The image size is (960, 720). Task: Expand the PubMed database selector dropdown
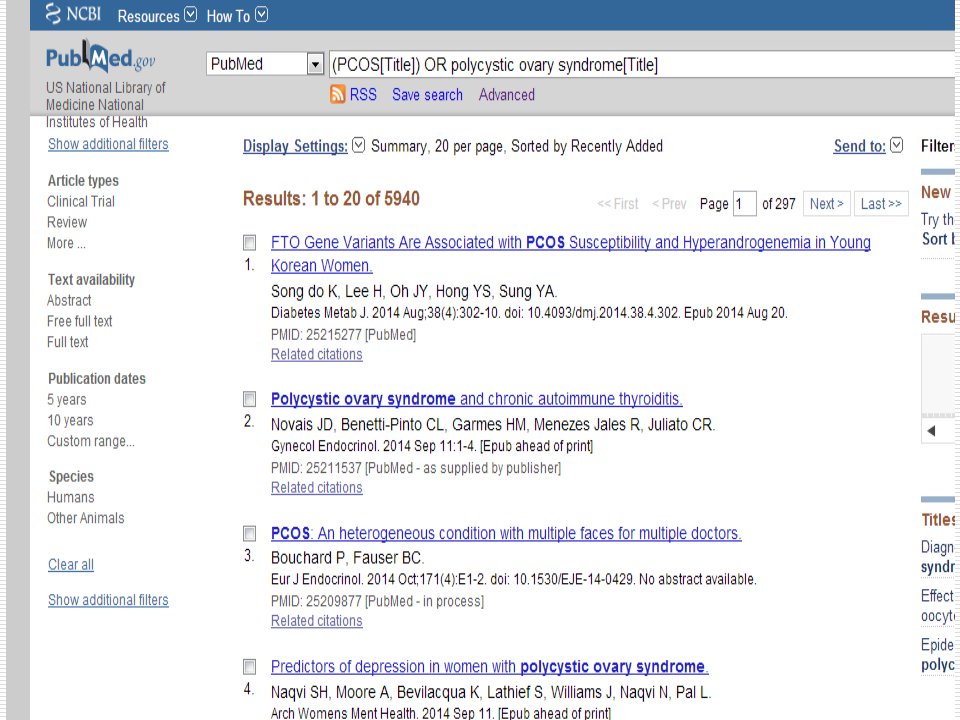pyautogui.click(x=315, y=64)
